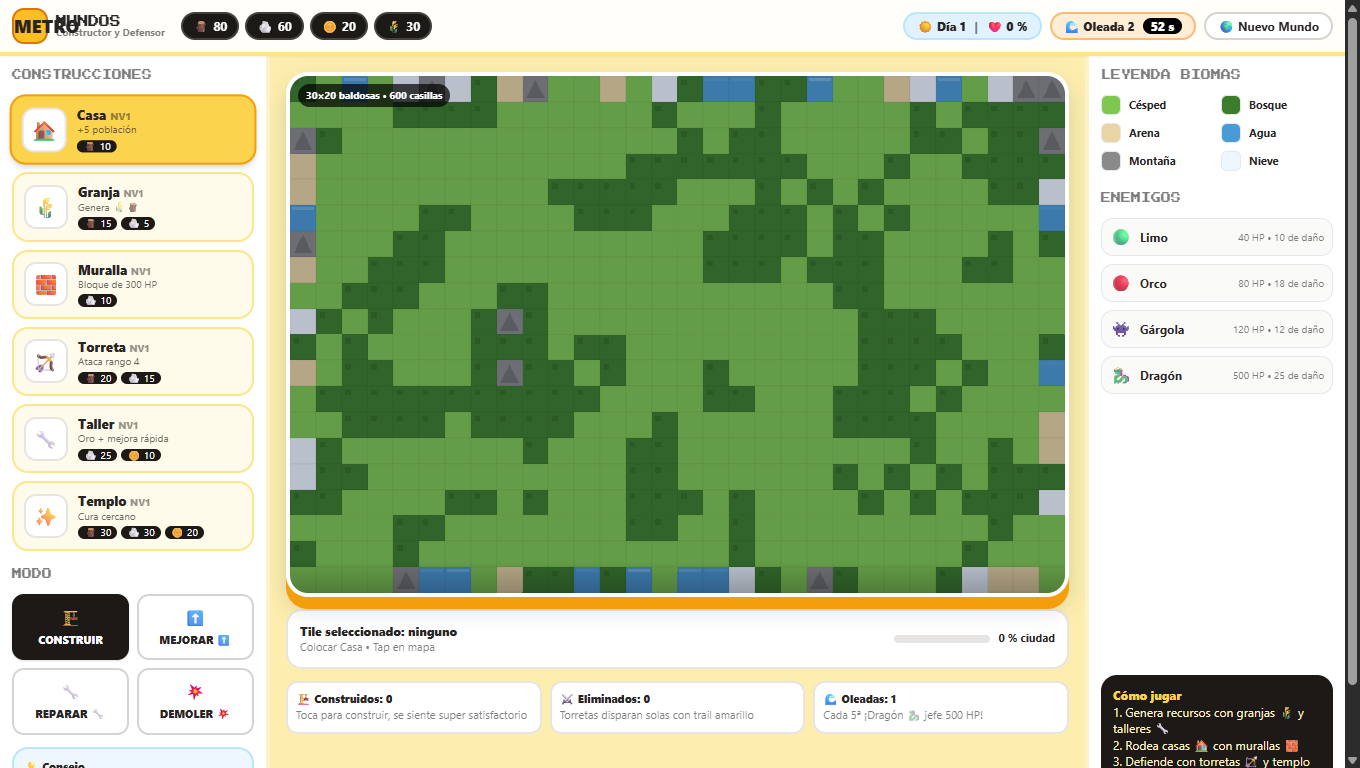
Task: Click the Día 1 status pill
Action: [972, 27]
